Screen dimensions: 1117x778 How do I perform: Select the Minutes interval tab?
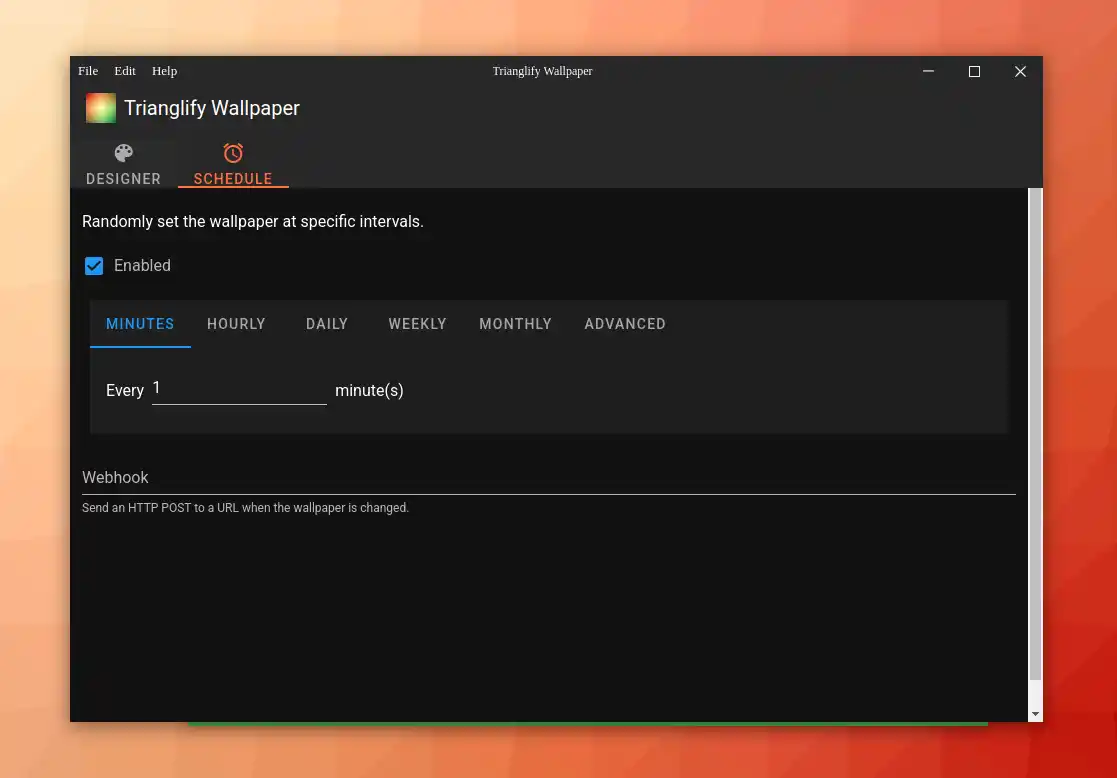pos(140,323)
